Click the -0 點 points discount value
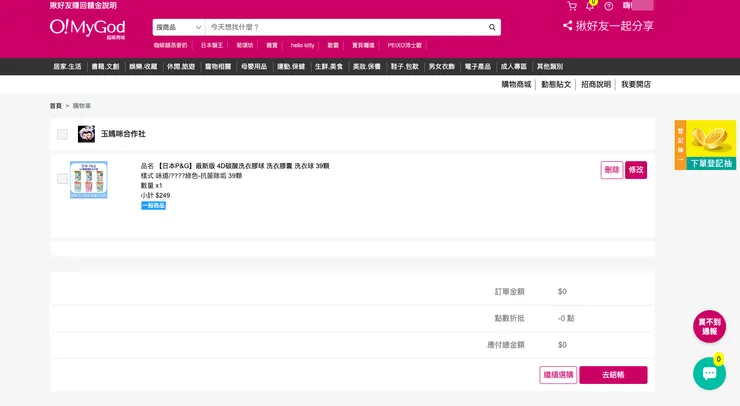The height and width of the screenshot is (406, 740). [x=566, y=318]
